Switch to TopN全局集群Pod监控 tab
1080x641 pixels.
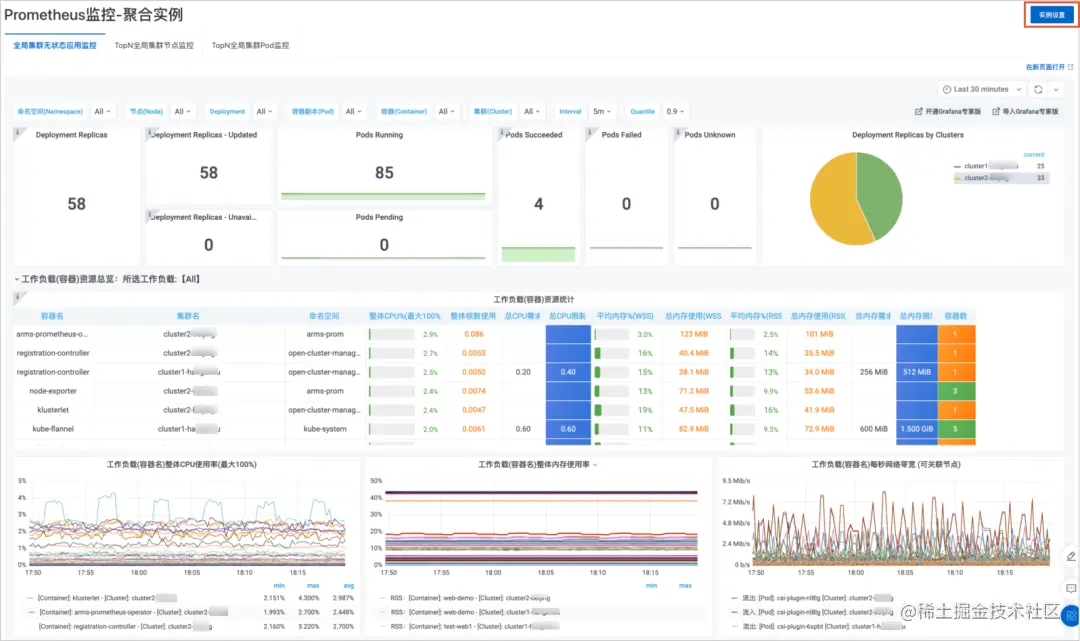coord(250,45)
